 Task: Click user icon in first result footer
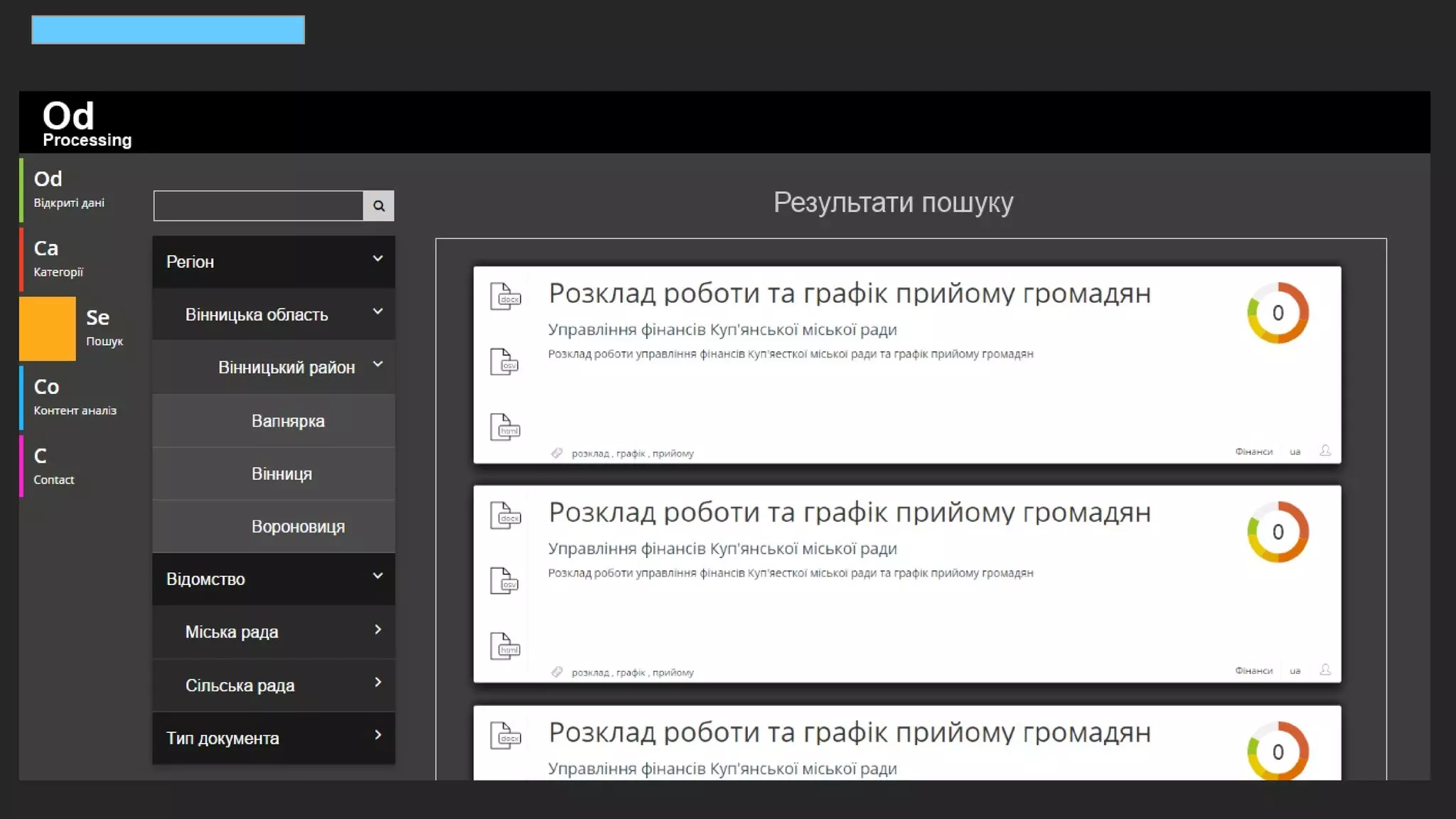pos(1325,451)
